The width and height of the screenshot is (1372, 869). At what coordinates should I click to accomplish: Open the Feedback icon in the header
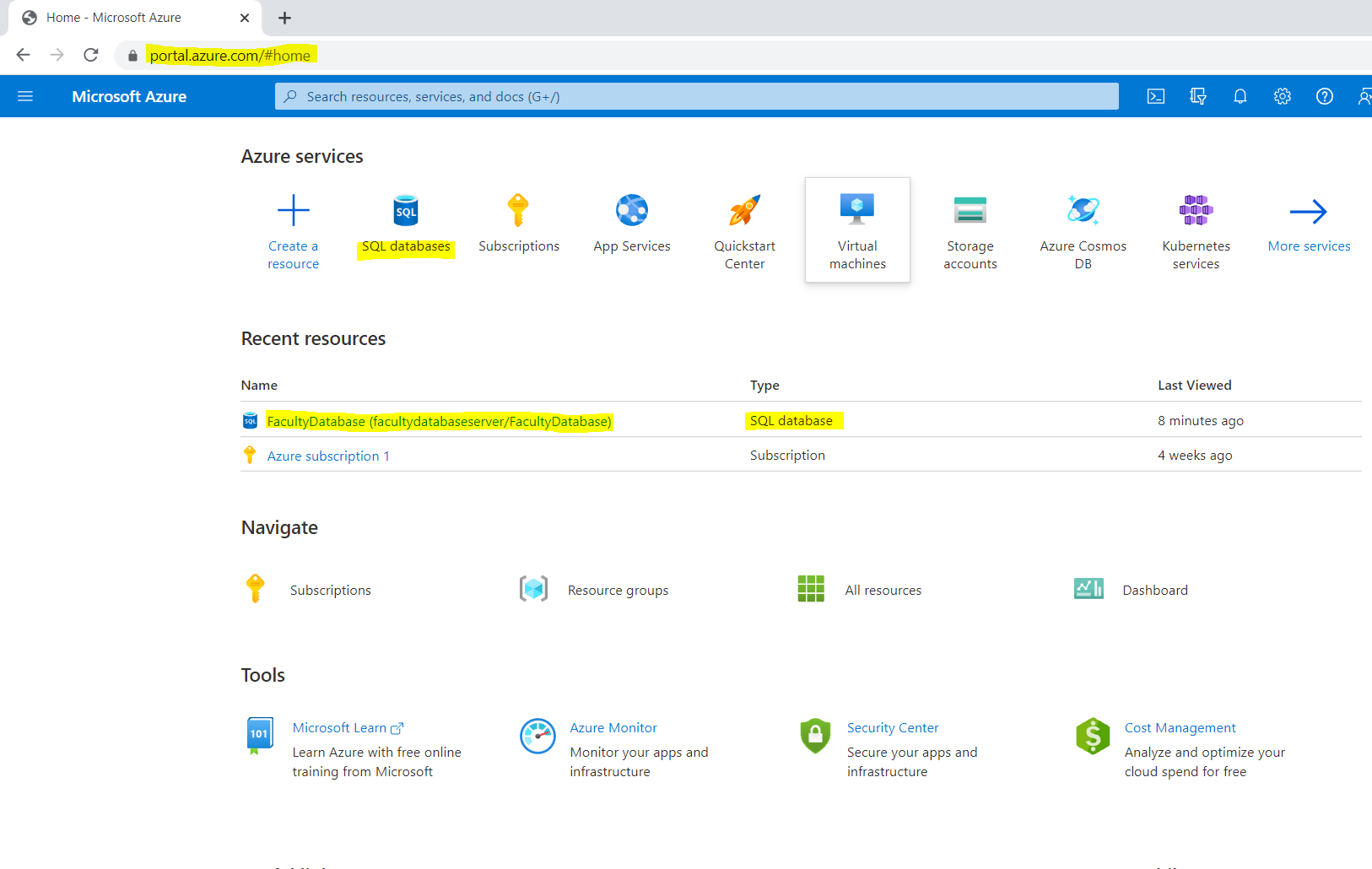tap(1364, 96)
